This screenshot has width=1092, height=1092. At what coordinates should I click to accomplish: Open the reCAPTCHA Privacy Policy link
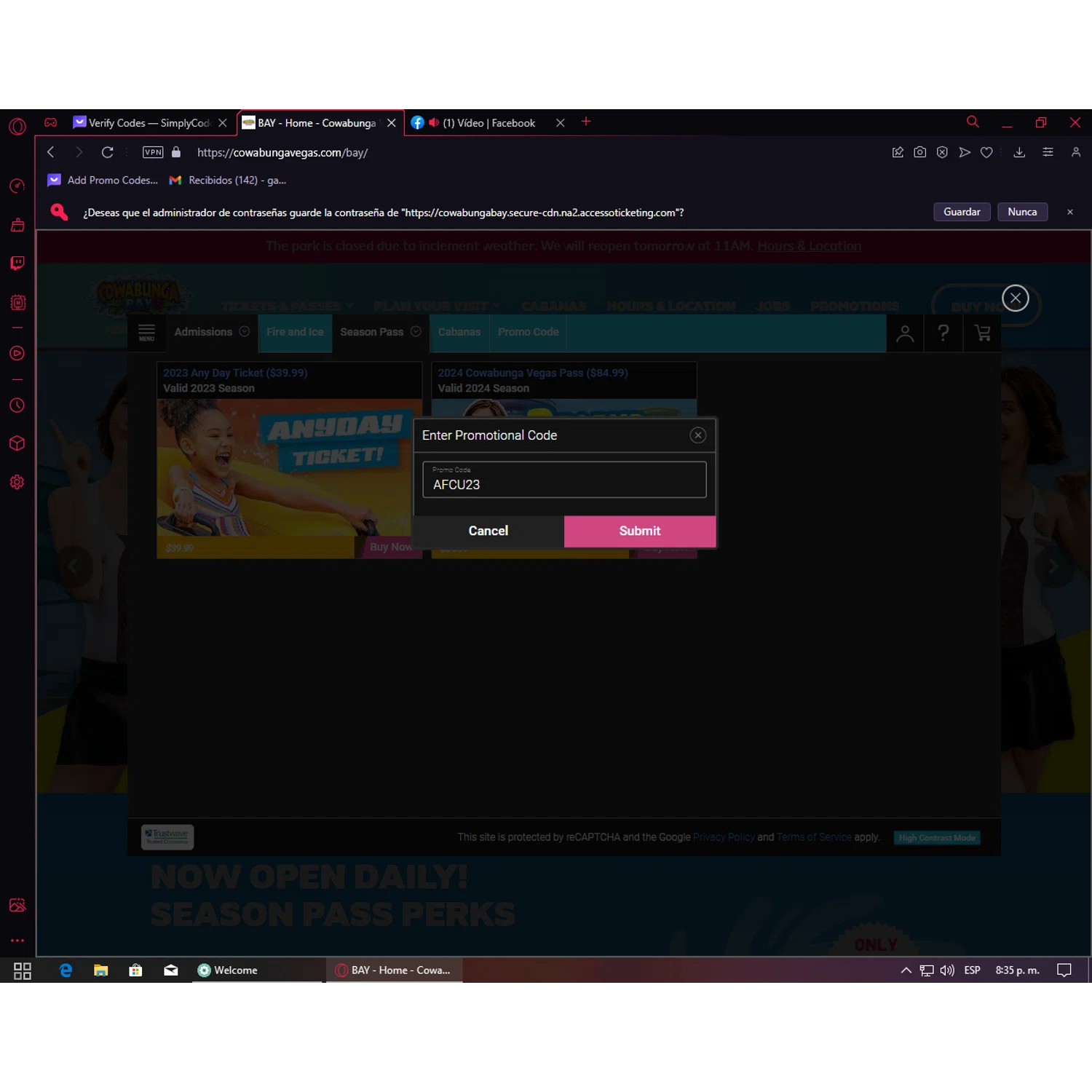point(724,837)
